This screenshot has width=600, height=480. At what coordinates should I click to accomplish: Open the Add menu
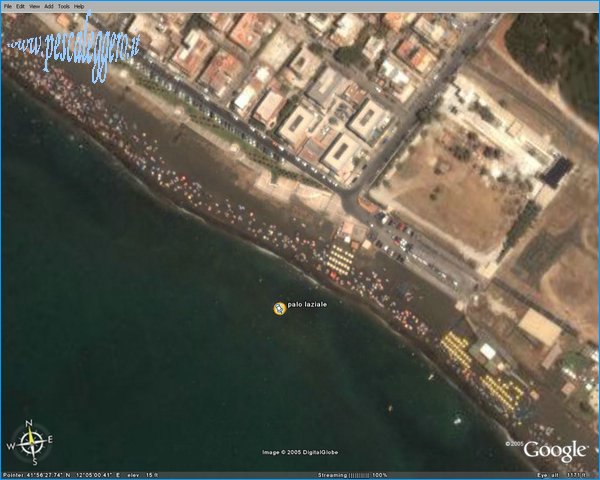(49, 6)
